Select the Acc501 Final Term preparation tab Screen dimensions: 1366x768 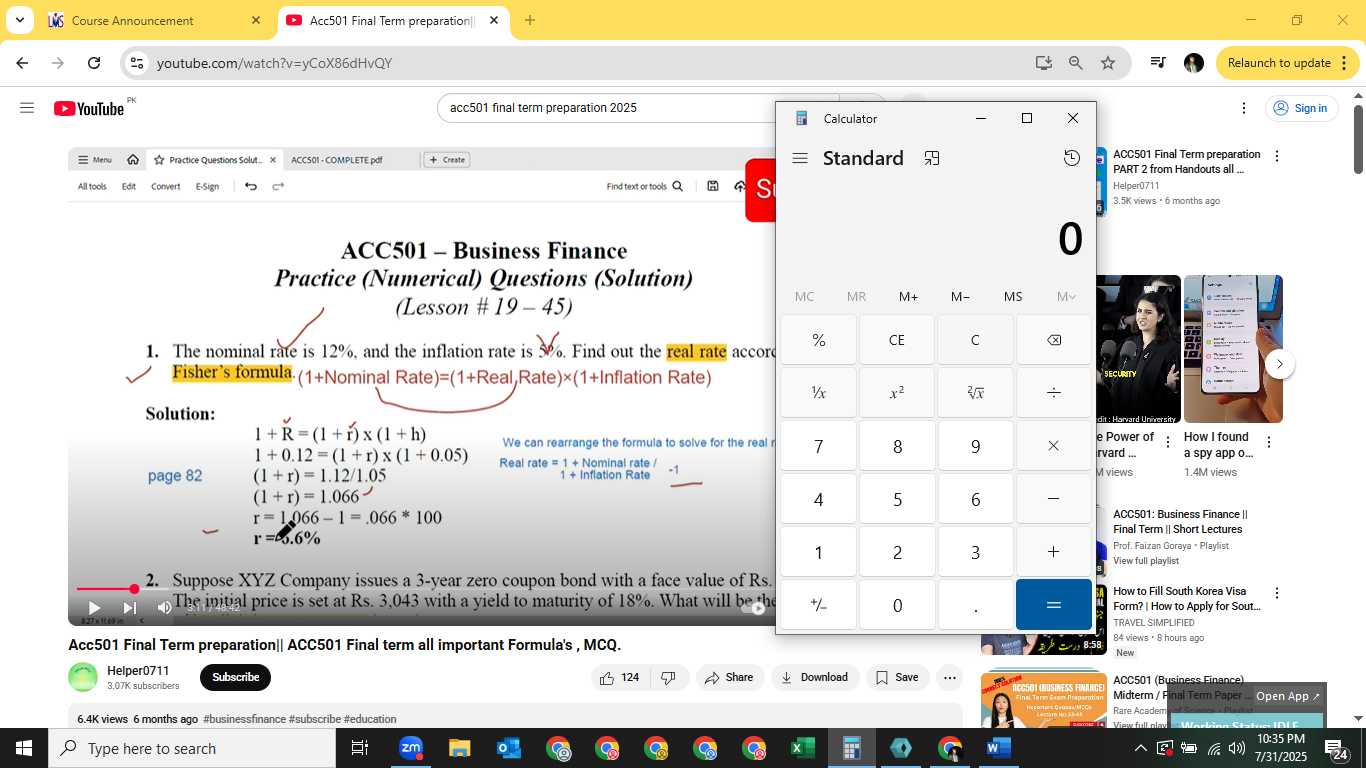pos(392,20)
